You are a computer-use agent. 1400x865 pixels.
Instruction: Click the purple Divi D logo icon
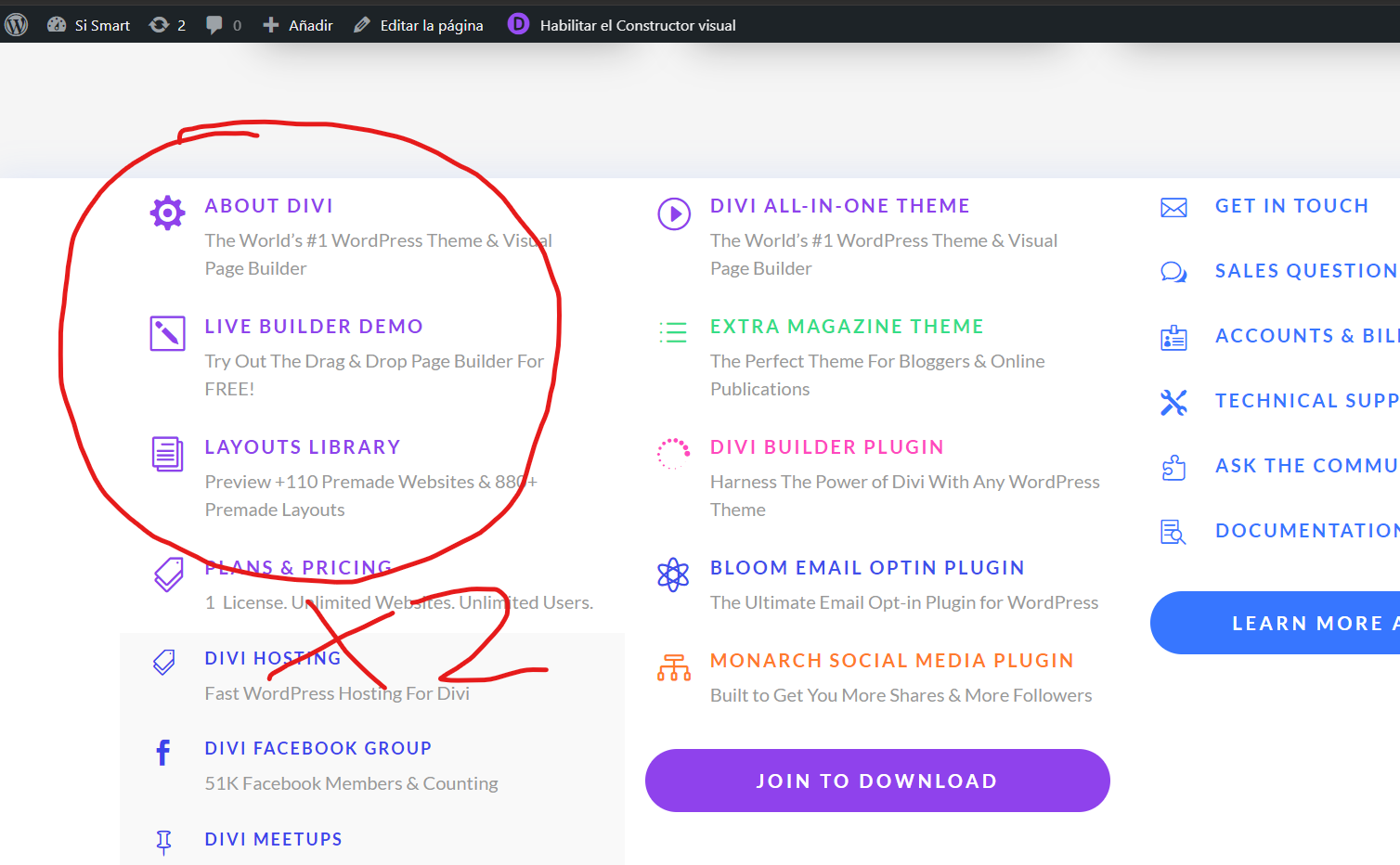518,24
